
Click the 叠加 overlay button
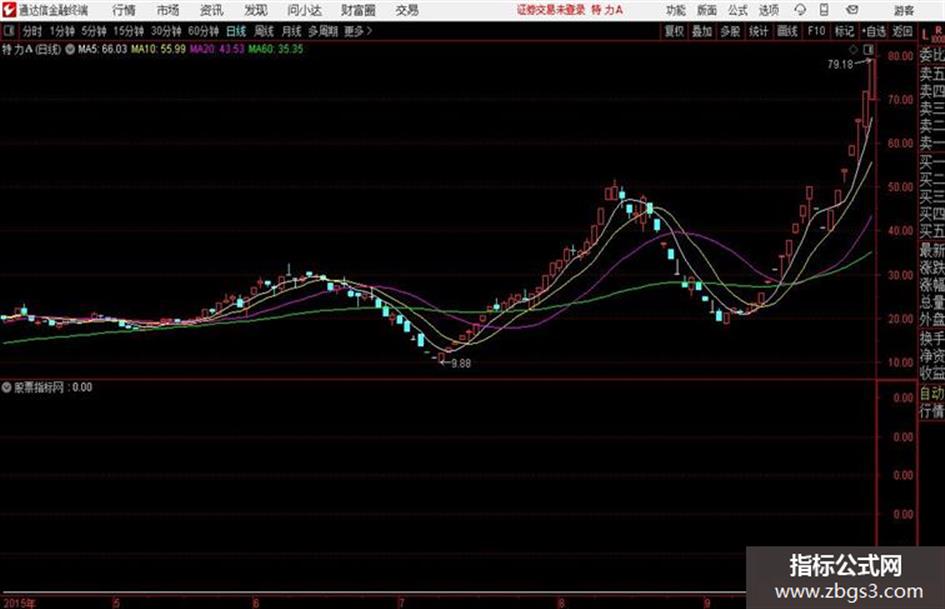(x=702, y=31)
